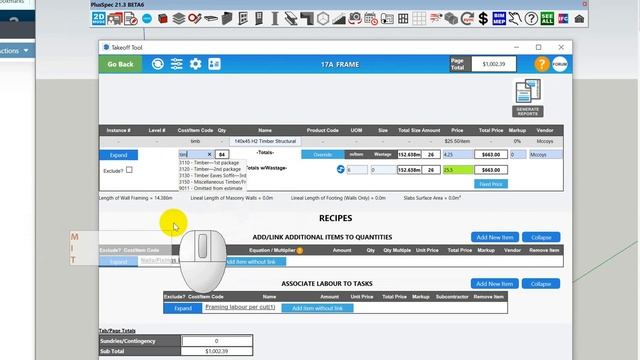Click the green SEE ALL icon
Screen dimensions: 640x360
[x=547, y=19]
